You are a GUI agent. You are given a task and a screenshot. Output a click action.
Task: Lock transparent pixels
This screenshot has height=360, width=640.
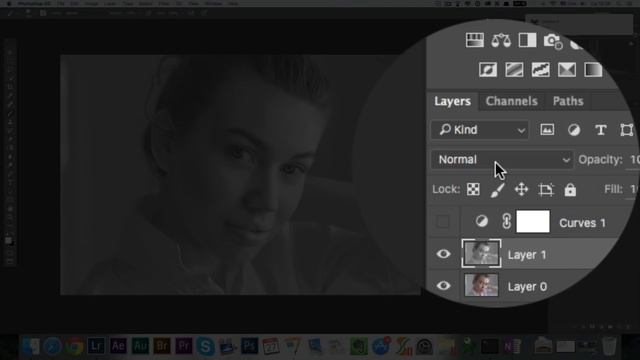pyautogui.click(x=473, y=189)
